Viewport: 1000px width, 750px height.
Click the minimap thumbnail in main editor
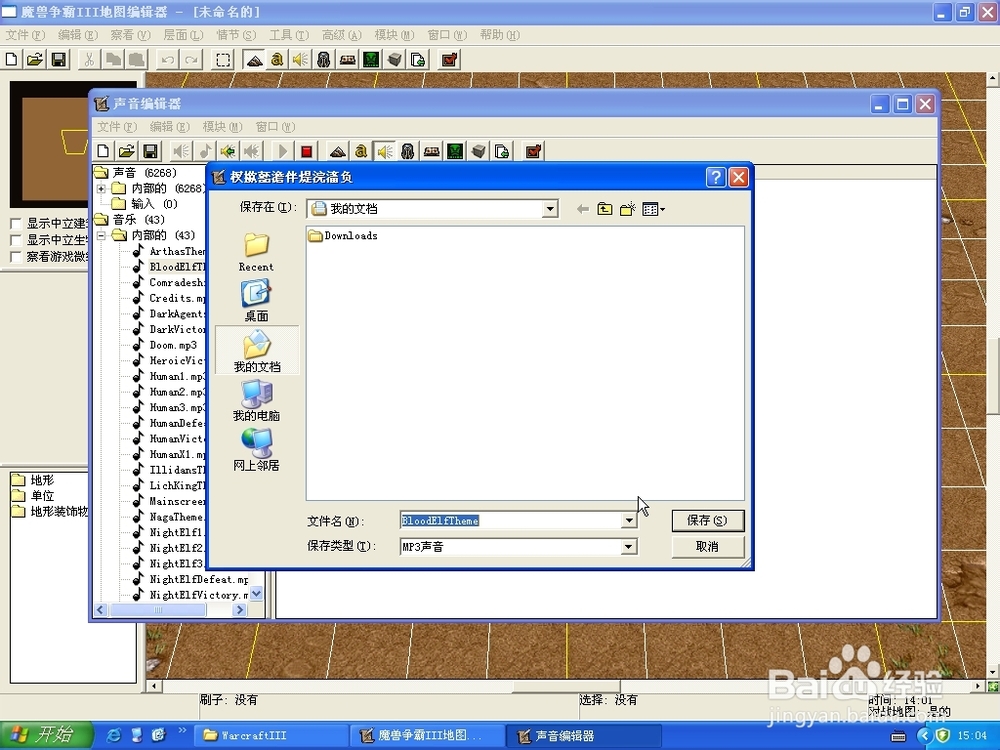coord(49,144)
